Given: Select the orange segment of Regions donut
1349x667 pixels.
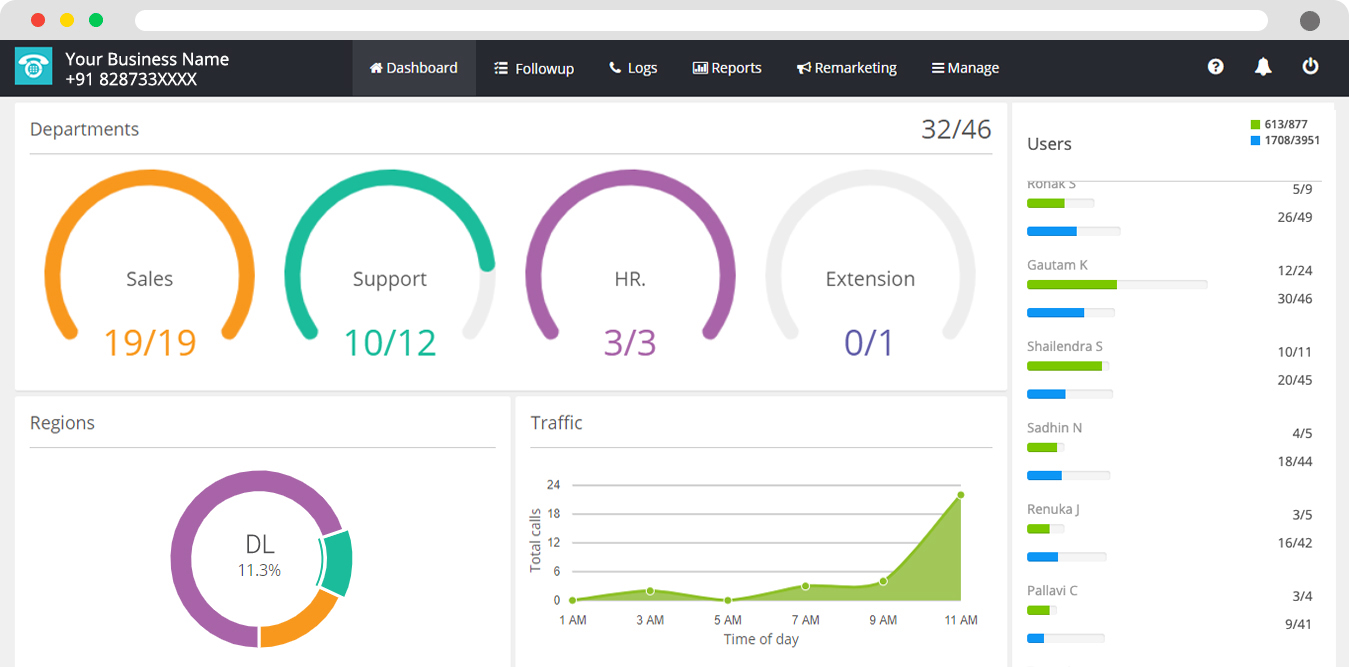Looking at the screenshot, I should pos(298,620).
